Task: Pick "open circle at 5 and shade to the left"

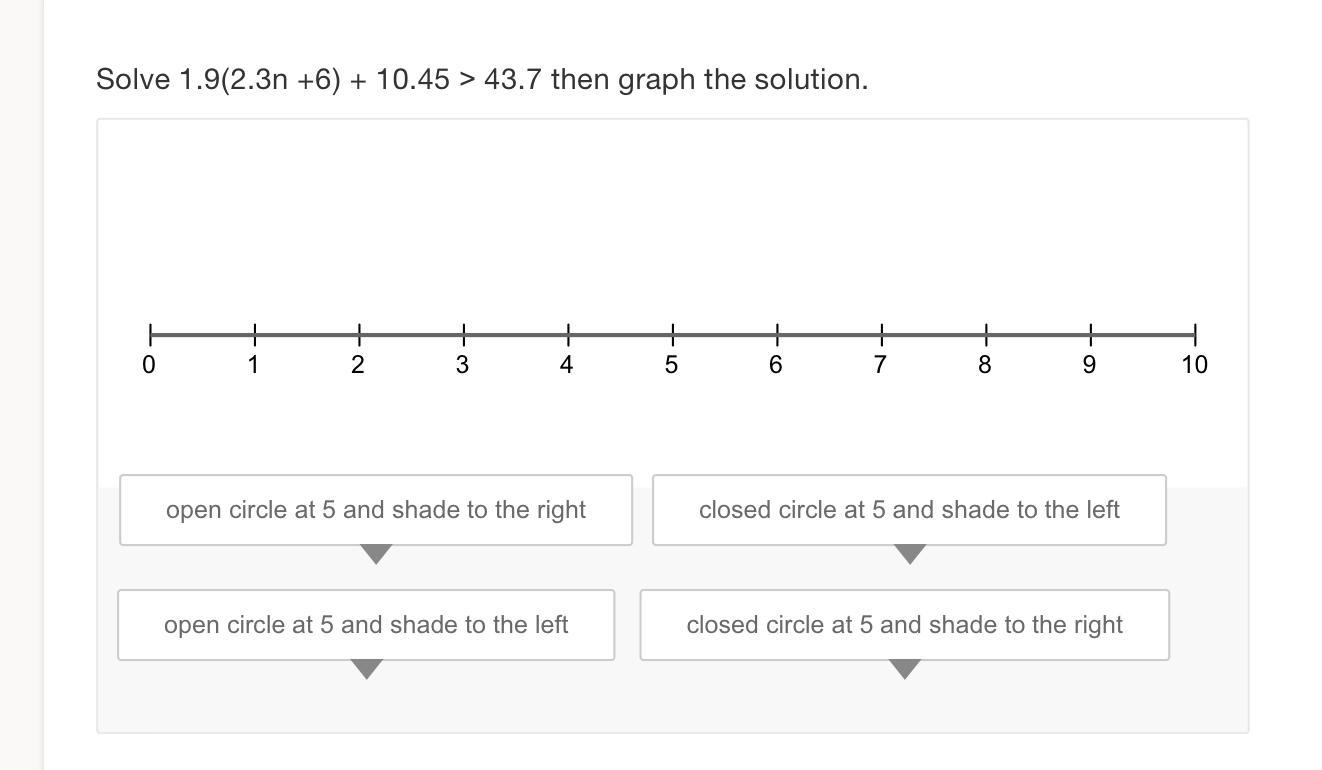Action: [366, 625]
